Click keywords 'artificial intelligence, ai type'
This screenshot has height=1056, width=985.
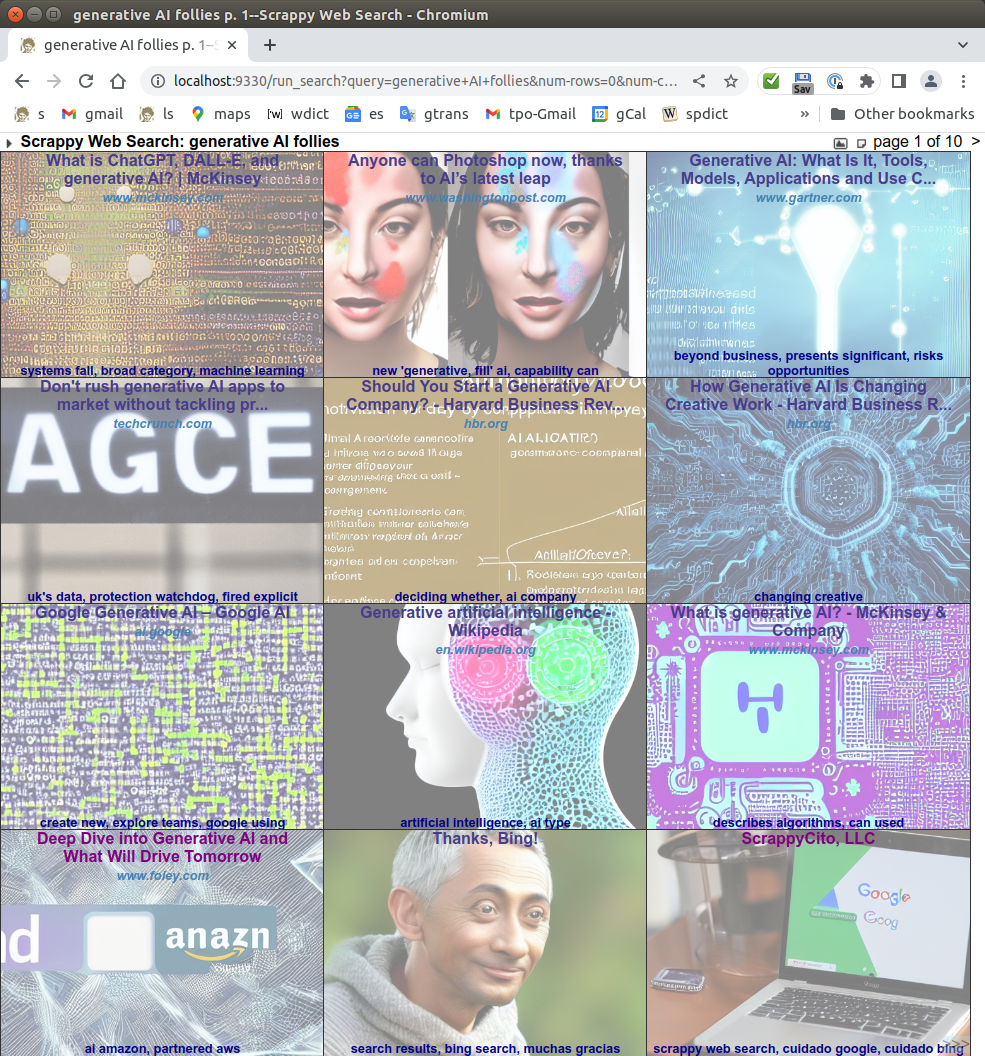[x=485, y=823]
